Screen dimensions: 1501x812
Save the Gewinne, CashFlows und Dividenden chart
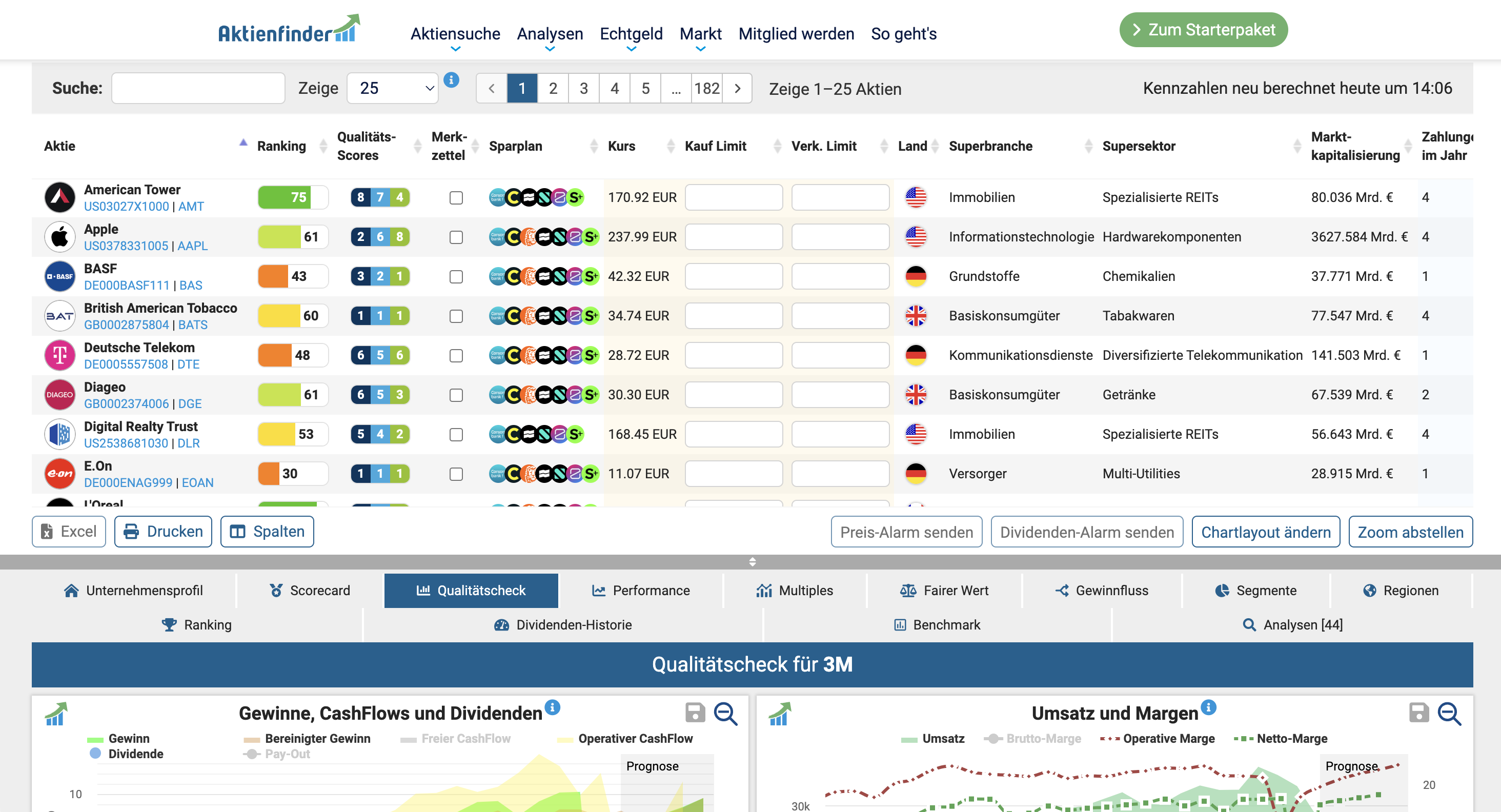(695, 713)
